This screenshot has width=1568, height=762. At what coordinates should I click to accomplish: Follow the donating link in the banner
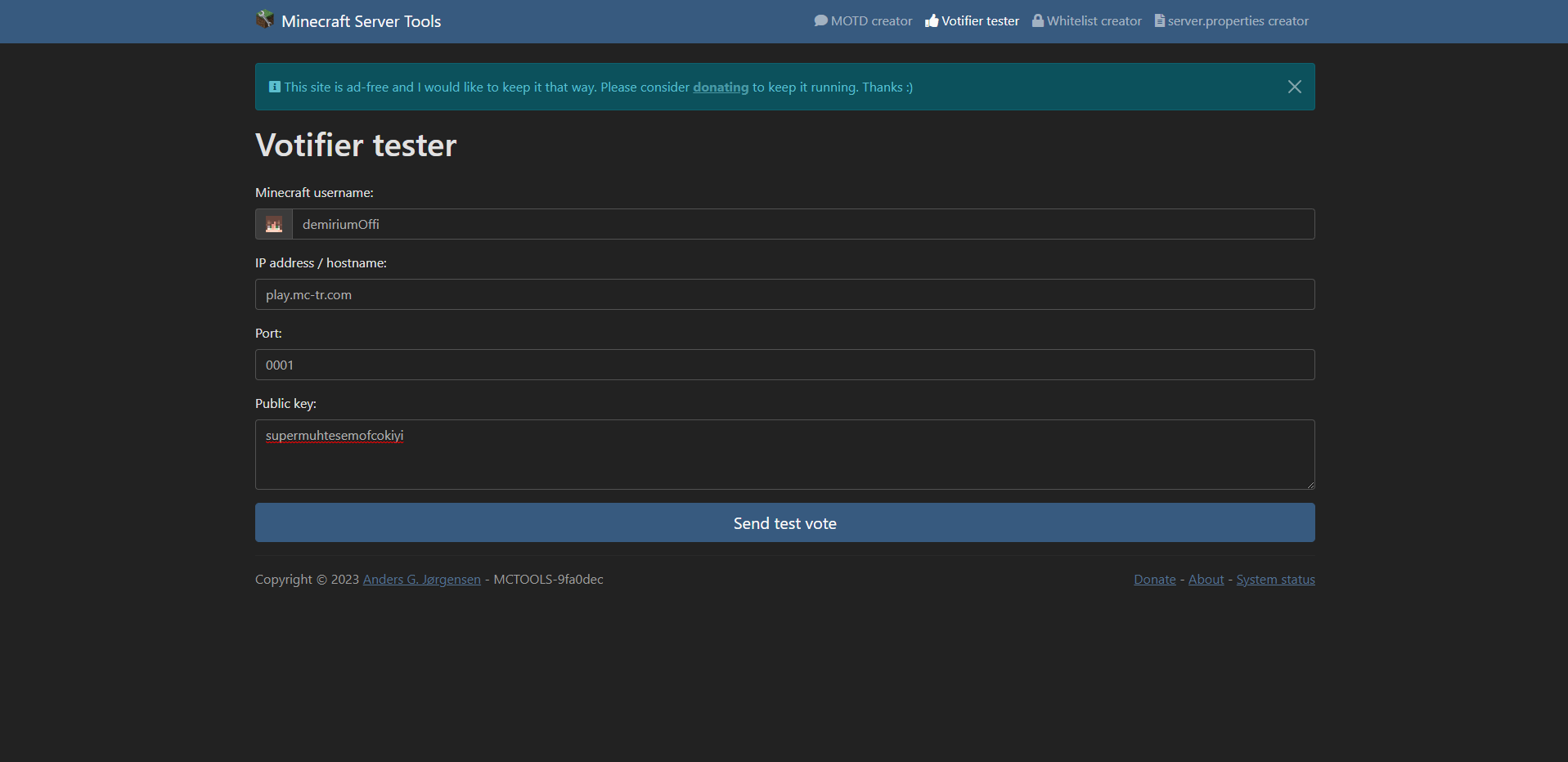click(x=721, y=87)
